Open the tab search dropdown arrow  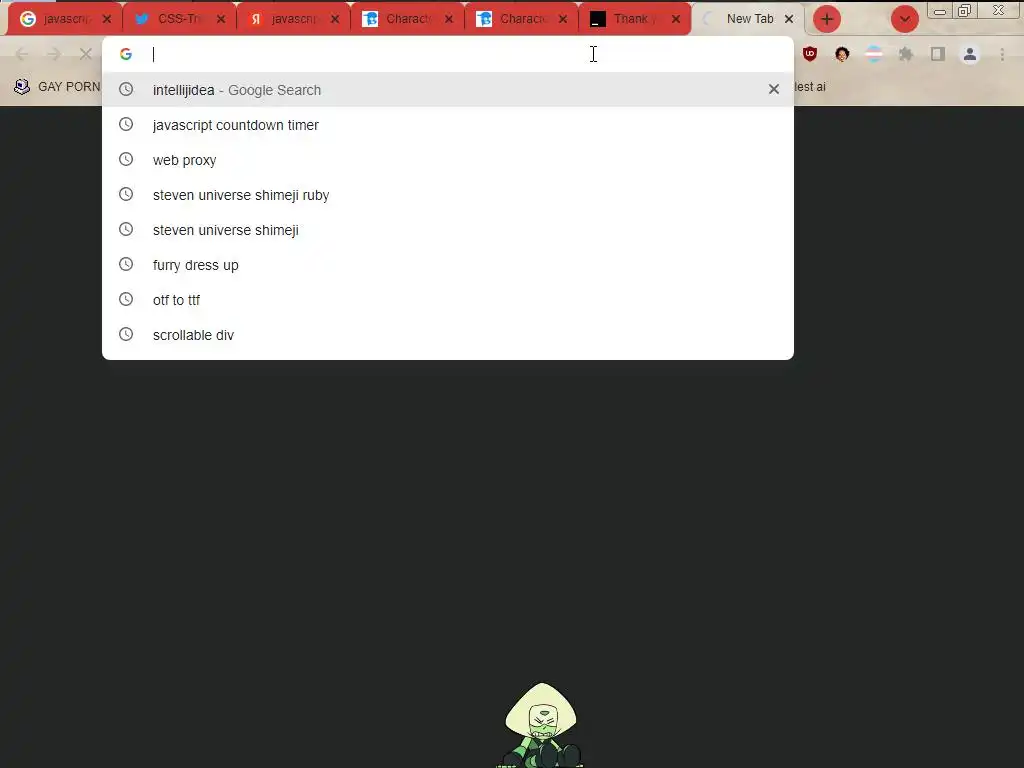click(904, 19)
